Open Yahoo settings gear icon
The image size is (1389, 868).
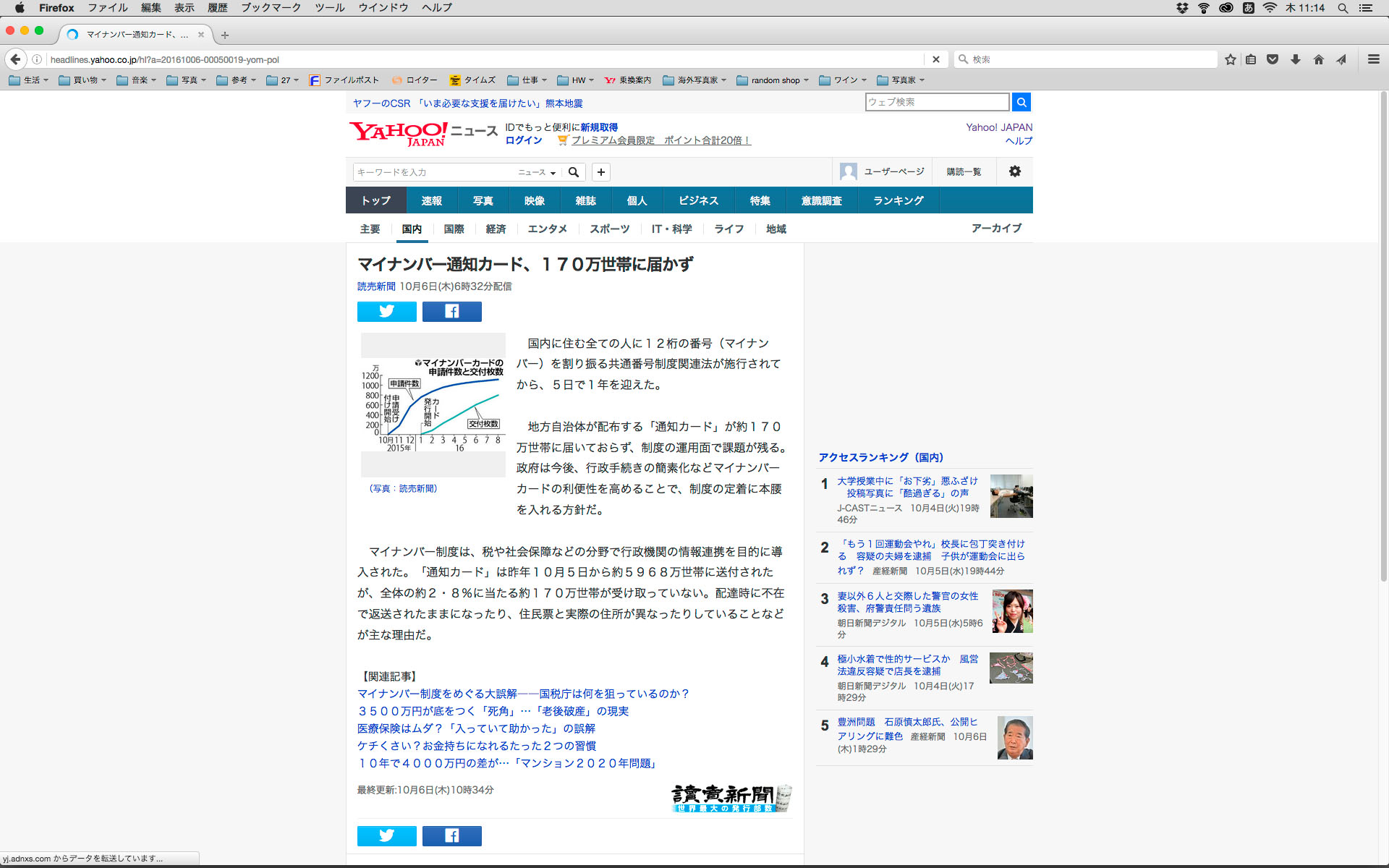[1014, 171]
